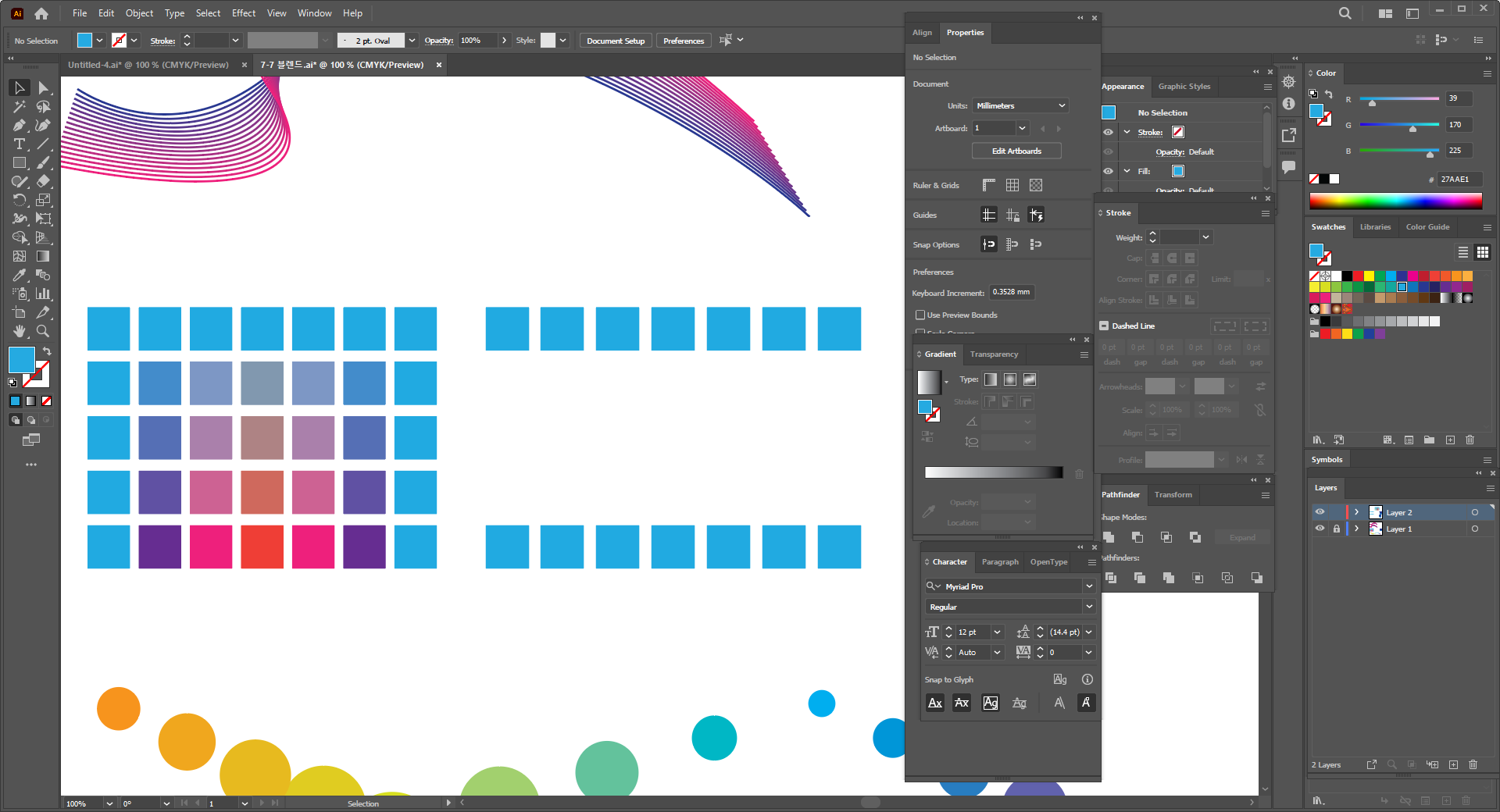Screen dimensions: 1500x812
Task: Select the Rotate tool
Action: 20,201
